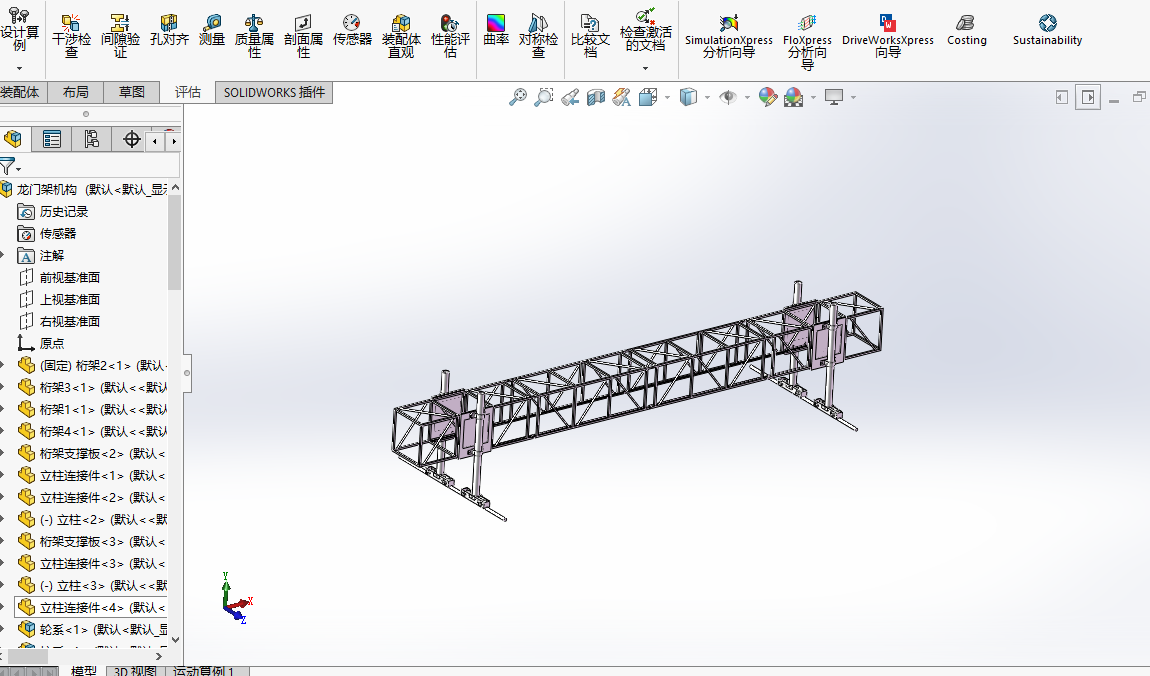Run the 干涉检查 interference detection tool
This screenshot has height=676, width=1150.
point(71,35)
